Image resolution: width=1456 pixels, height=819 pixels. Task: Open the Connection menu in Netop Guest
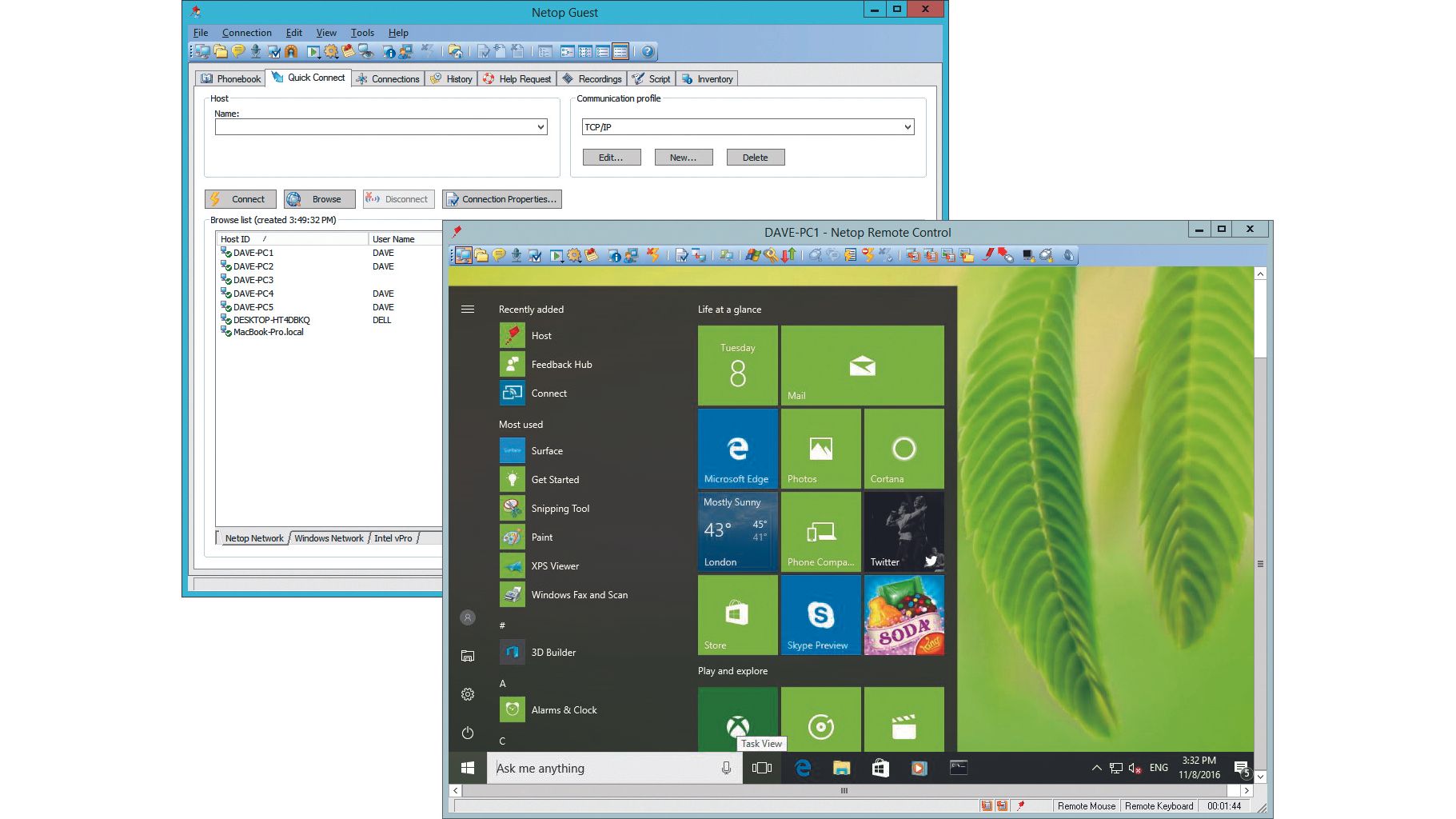click(x=247, y=33)
